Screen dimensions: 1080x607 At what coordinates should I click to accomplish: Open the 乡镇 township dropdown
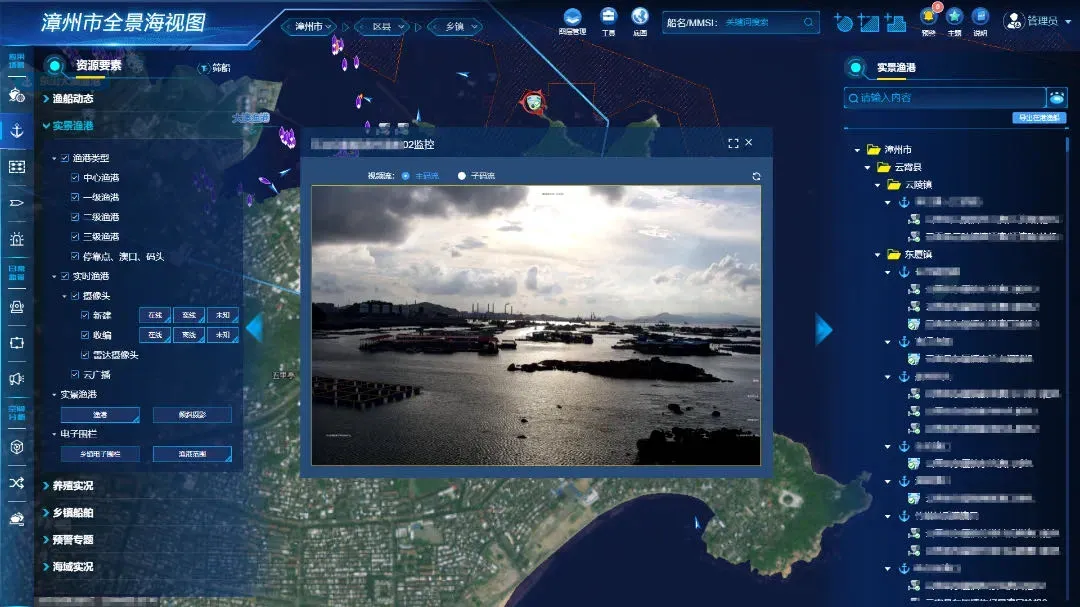(456, 26)
